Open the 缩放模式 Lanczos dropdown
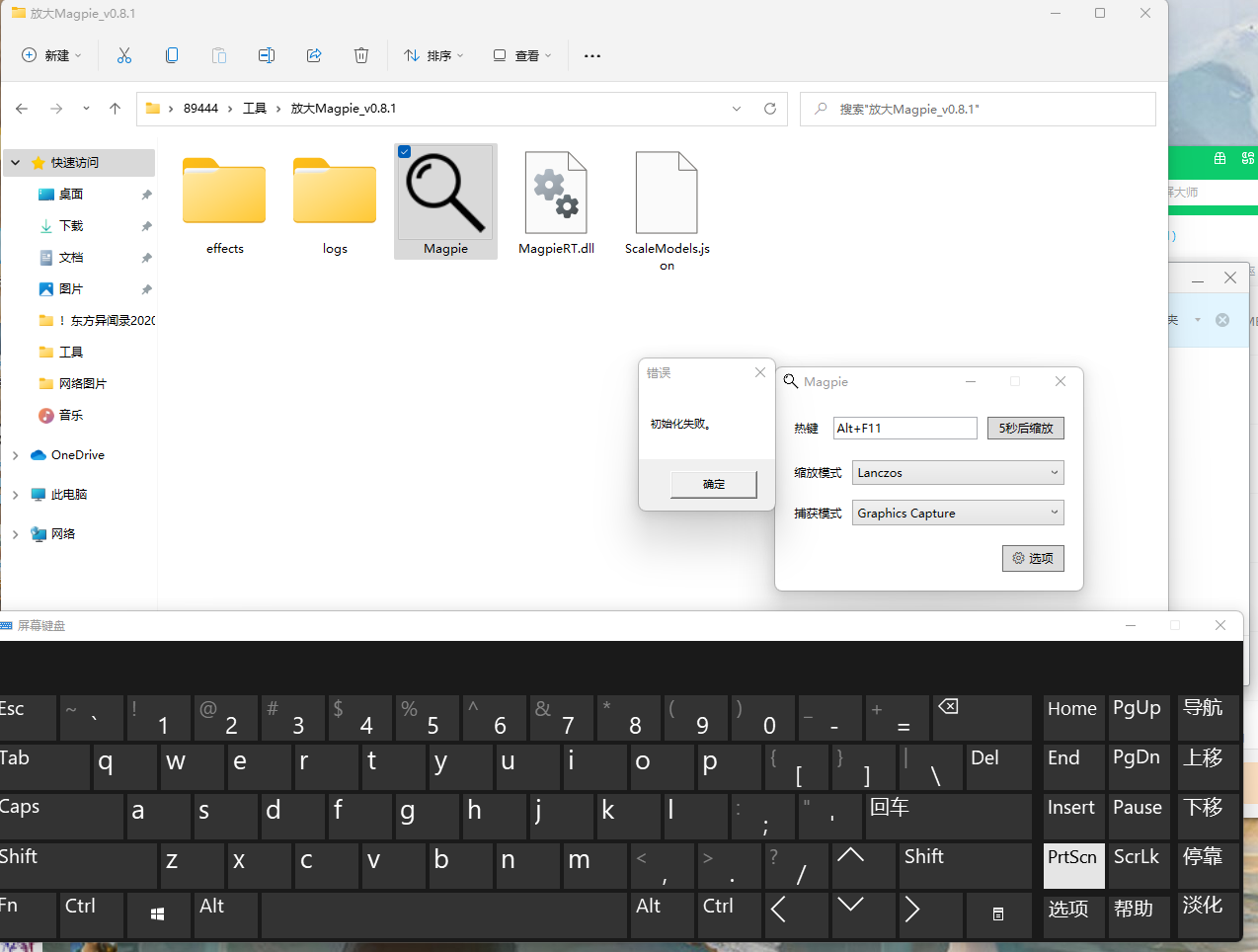 click(958, 473)
